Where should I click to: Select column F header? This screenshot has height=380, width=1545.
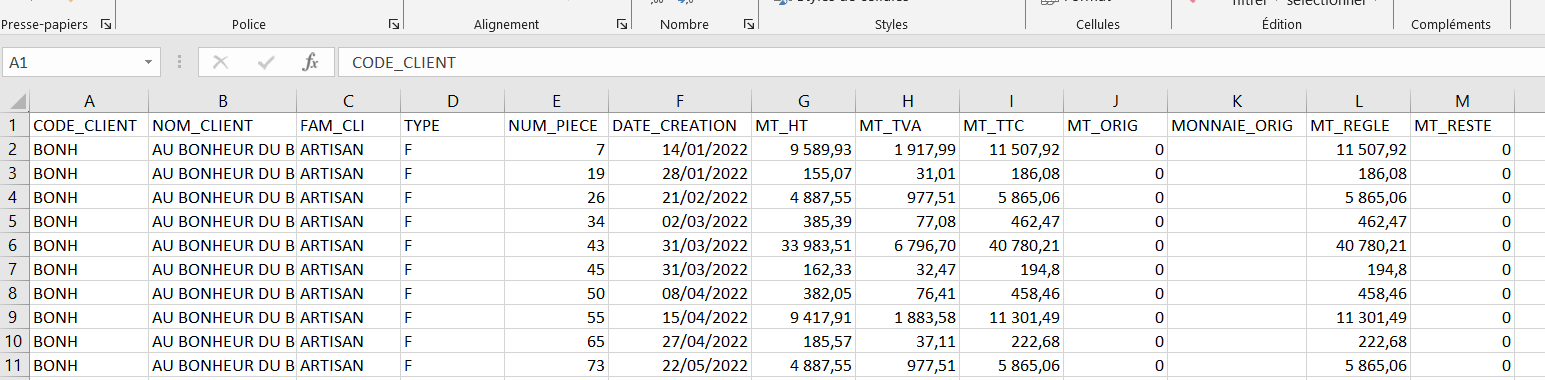[680, 101]
